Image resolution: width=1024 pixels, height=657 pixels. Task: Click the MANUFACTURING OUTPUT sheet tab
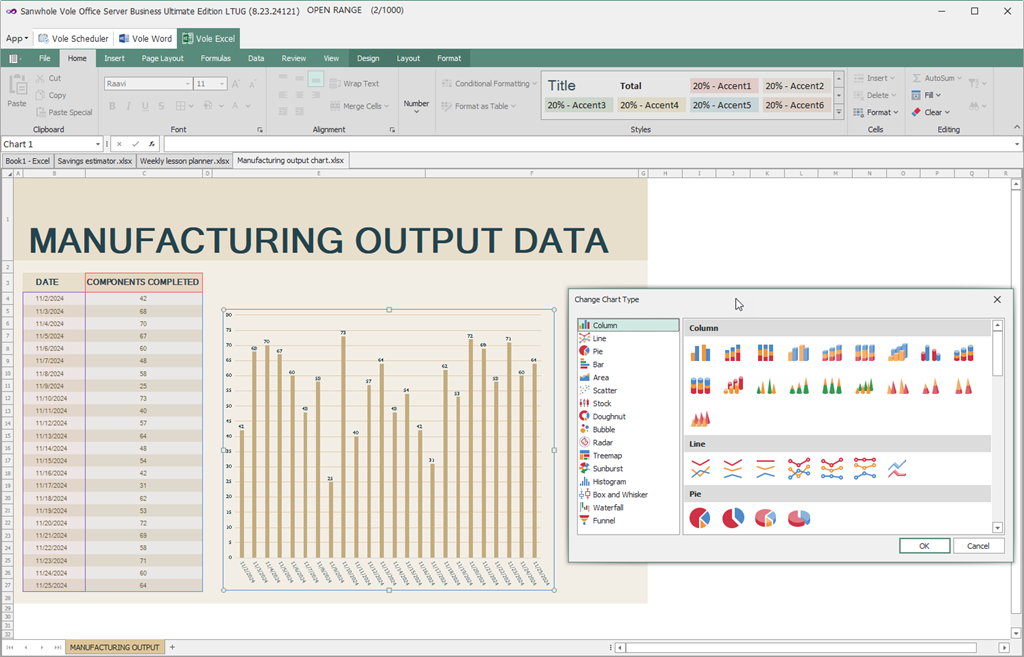click(x=114, y=647)
